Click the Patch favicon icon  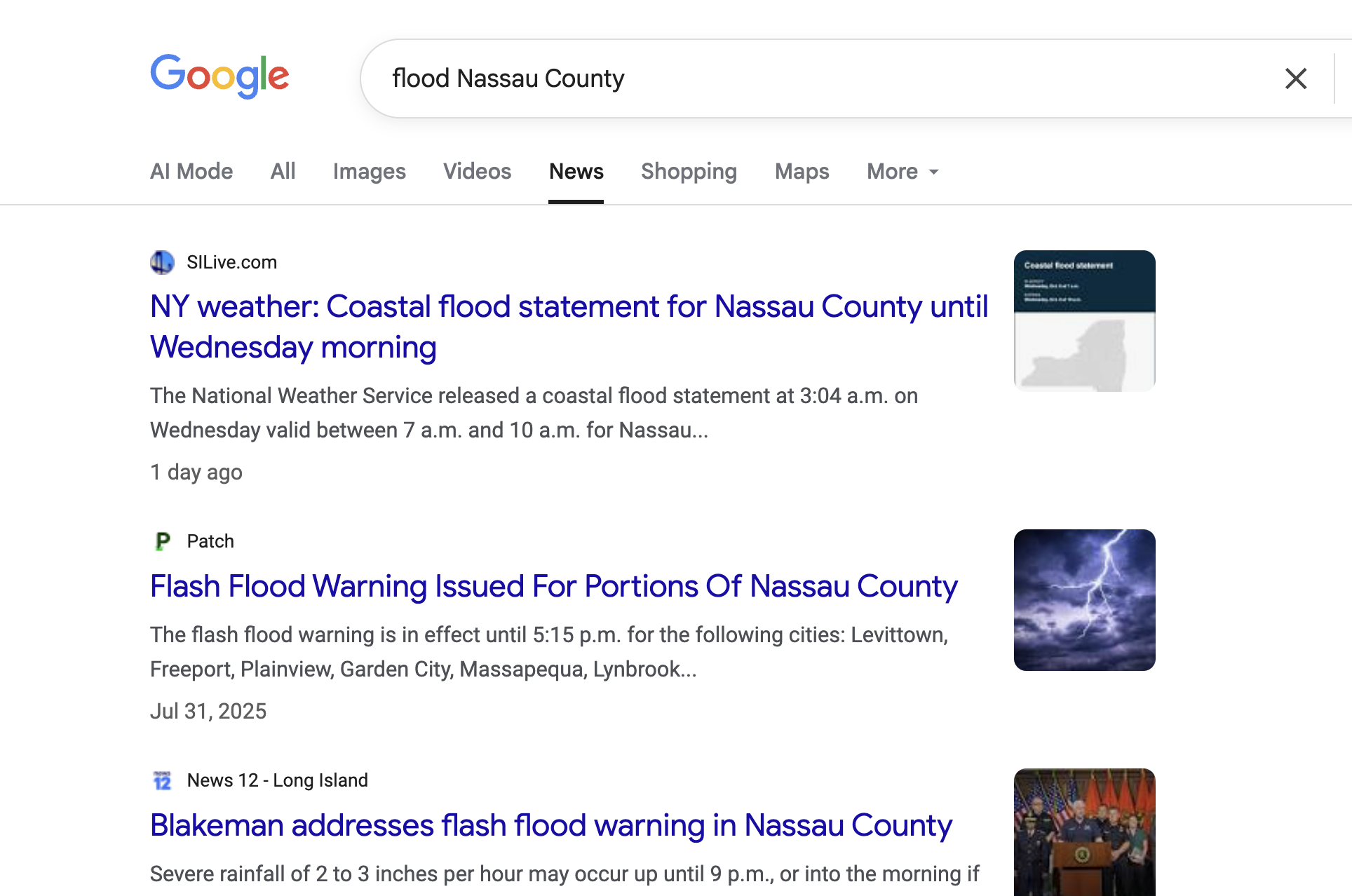pos(162,541)
